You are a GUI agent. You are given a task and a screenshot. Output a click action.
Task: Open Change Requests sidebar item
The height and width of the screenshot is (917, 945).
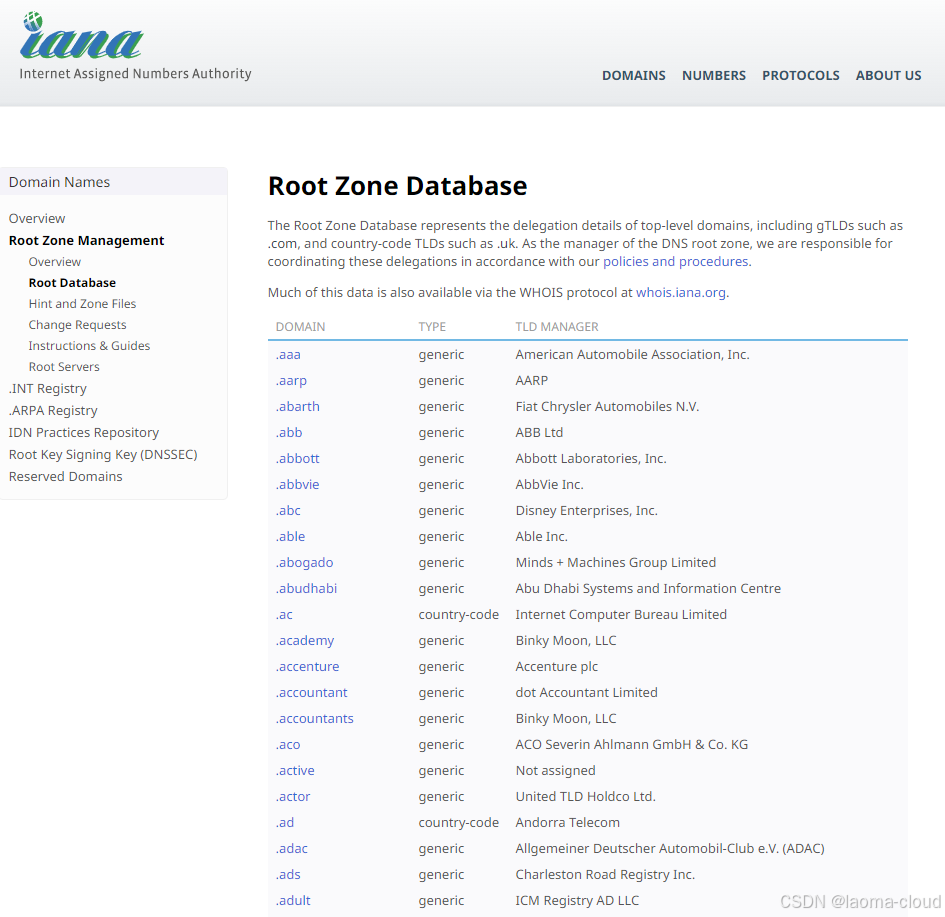click(77, 325)
